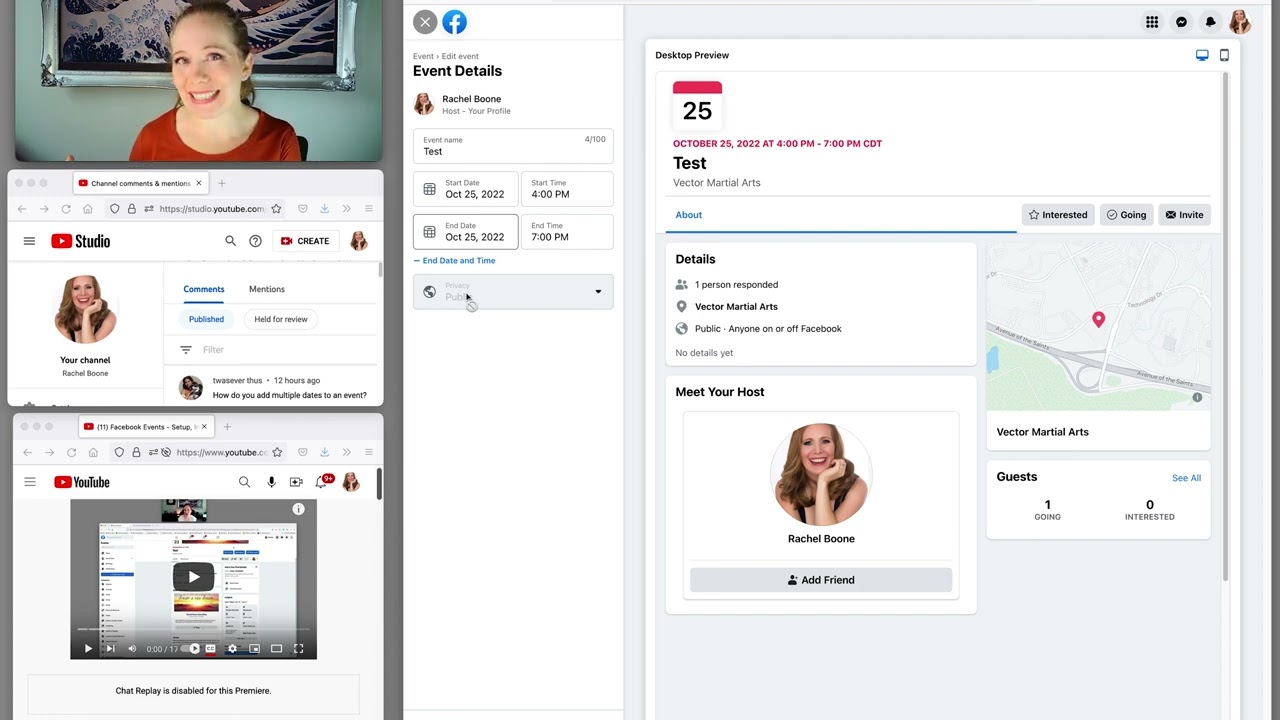Open the Firefox menu in Studio window
This screenshot has width=1280, height=720.
click(x=368, y=209)
